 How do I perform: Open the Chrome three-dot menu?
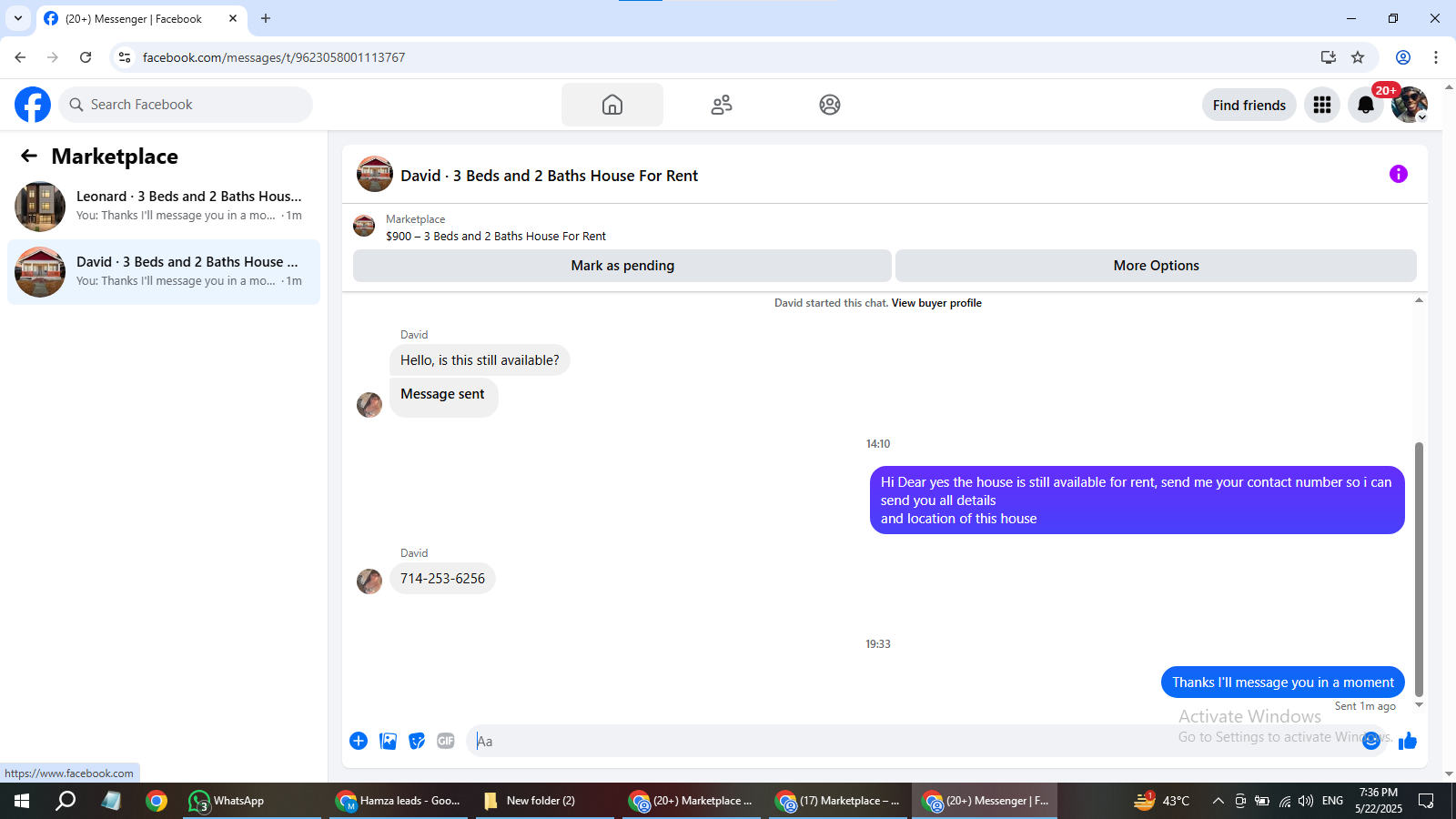coord(1436,57)
